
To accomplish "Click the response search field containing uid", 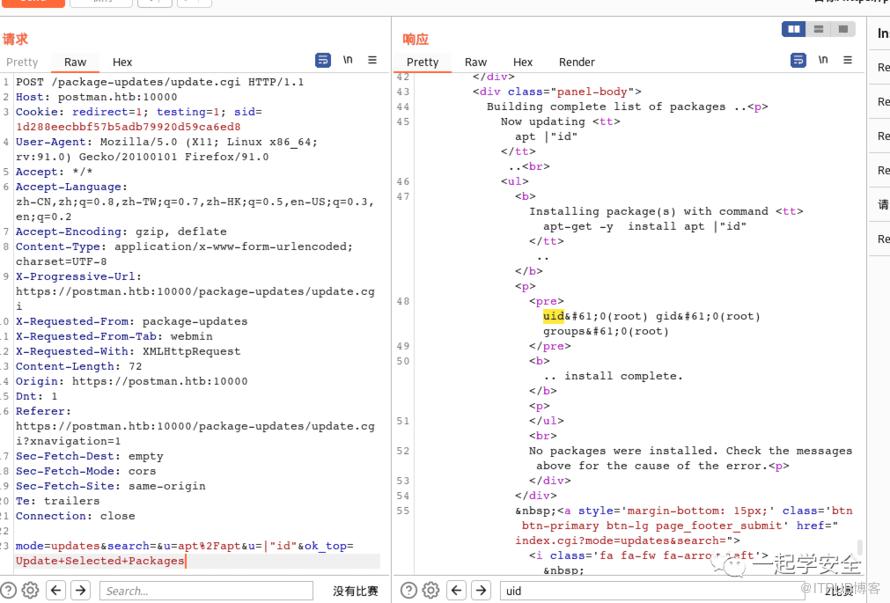I will pos(658,591).
